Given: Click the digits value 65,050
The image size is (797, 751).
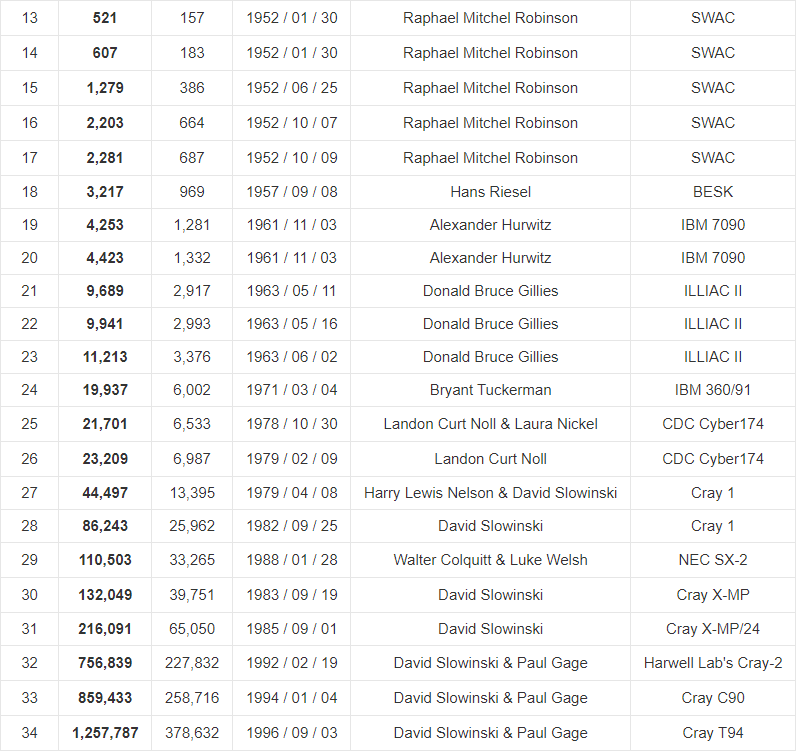Looking at the screenshot, I should 192,629.
